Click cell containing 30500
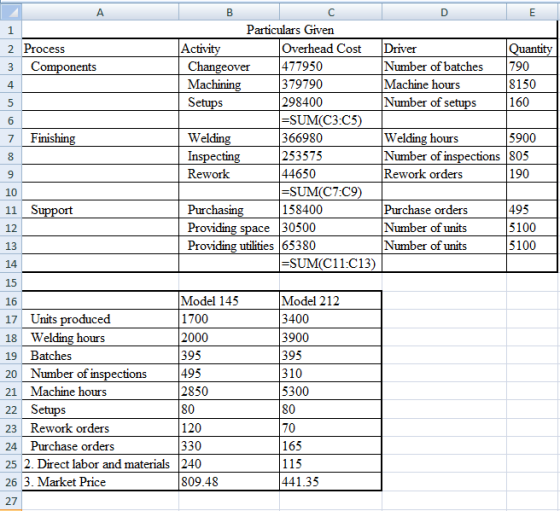The width and height of the screenshot is (560, 511). tap(331, 227)
